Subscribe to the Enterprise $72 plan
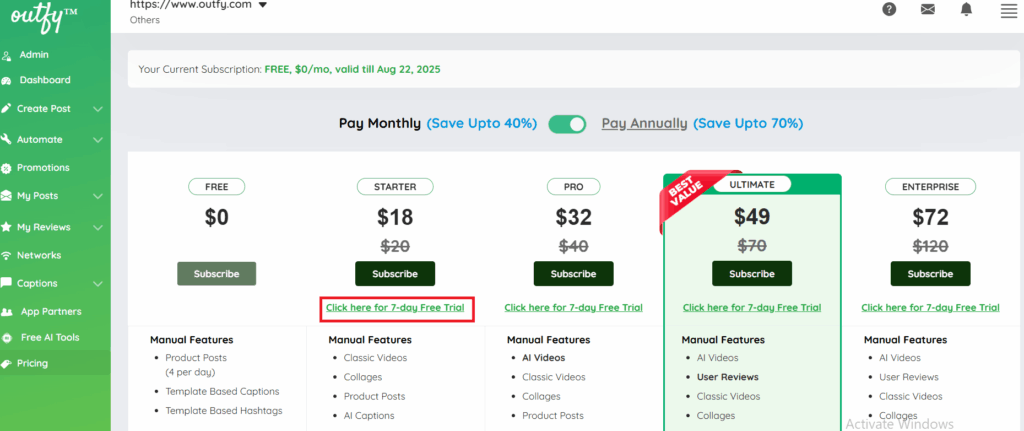The image size is (1024, 431). (x=930, y=274)
